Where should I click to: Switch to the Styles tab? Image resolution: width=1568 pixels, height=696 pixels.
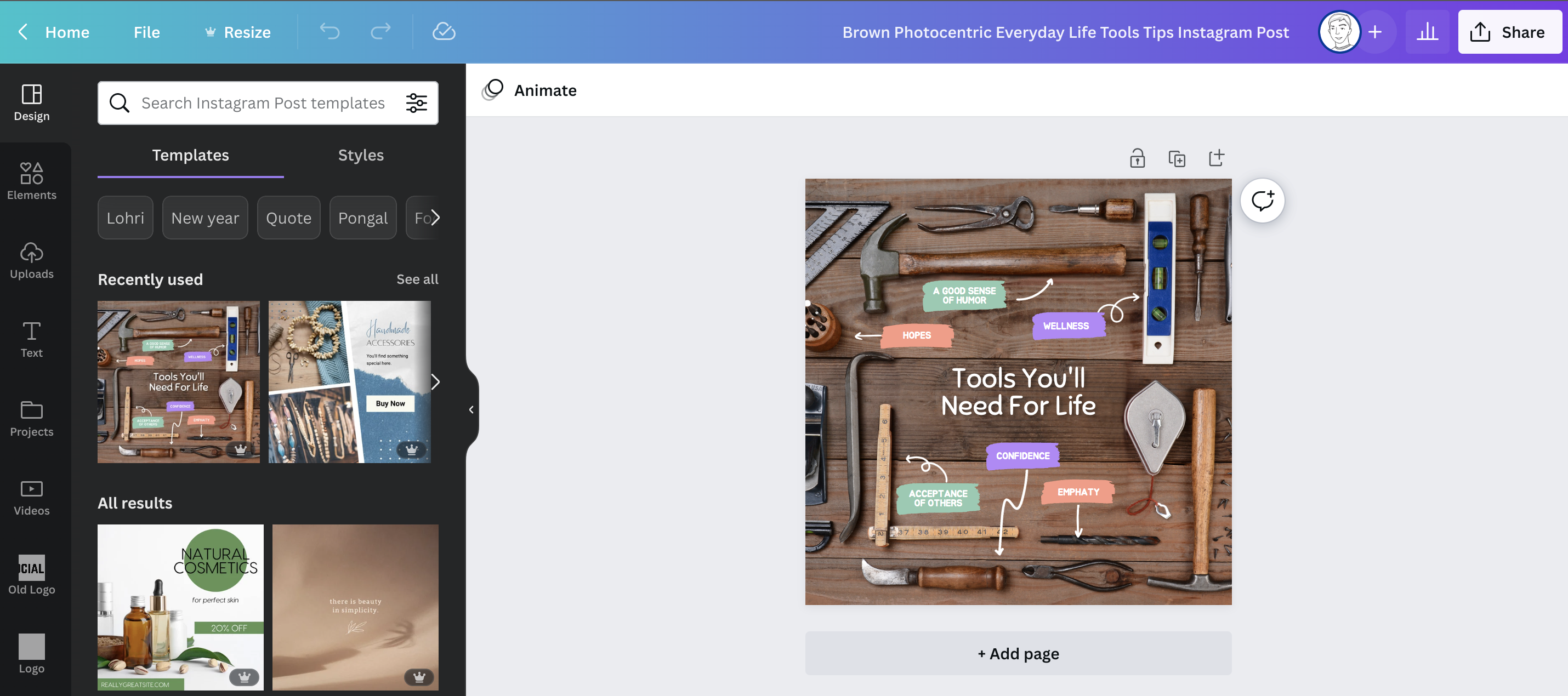360,155
